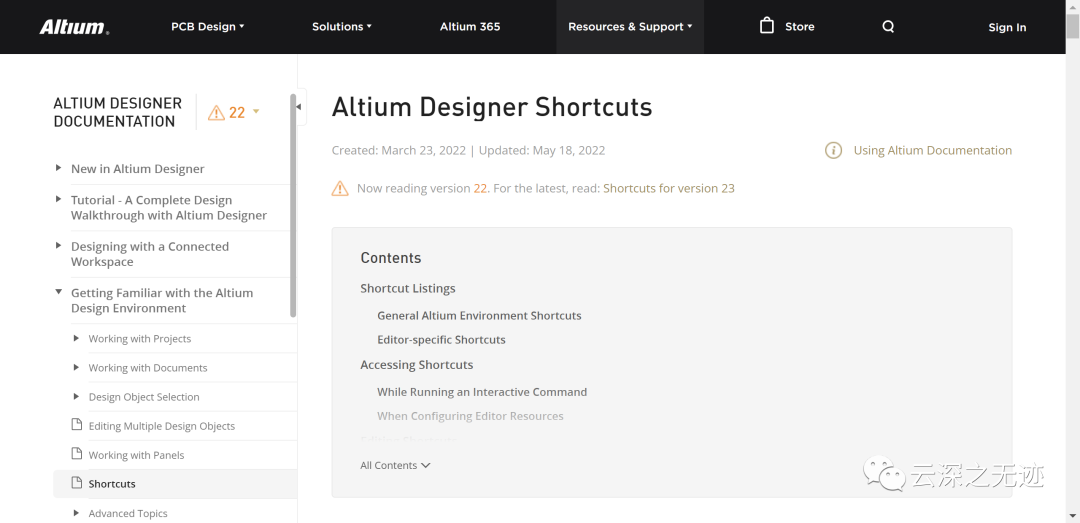Jump to Shortcut Listings section

pyautogui.click(x=408, y=288)
